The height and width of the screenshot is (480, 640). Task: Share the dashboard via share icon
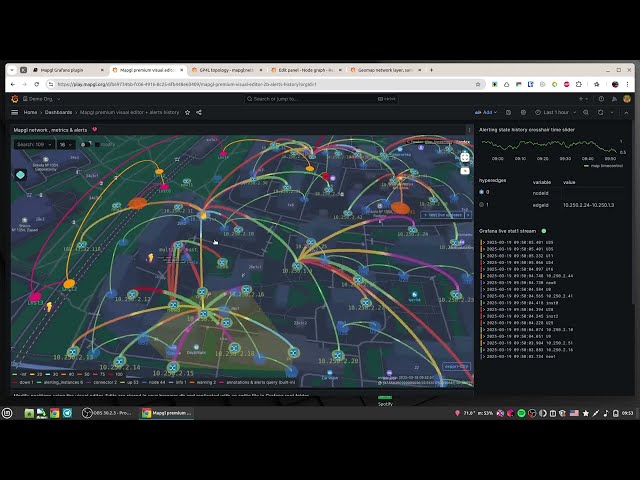pos(199,112)
